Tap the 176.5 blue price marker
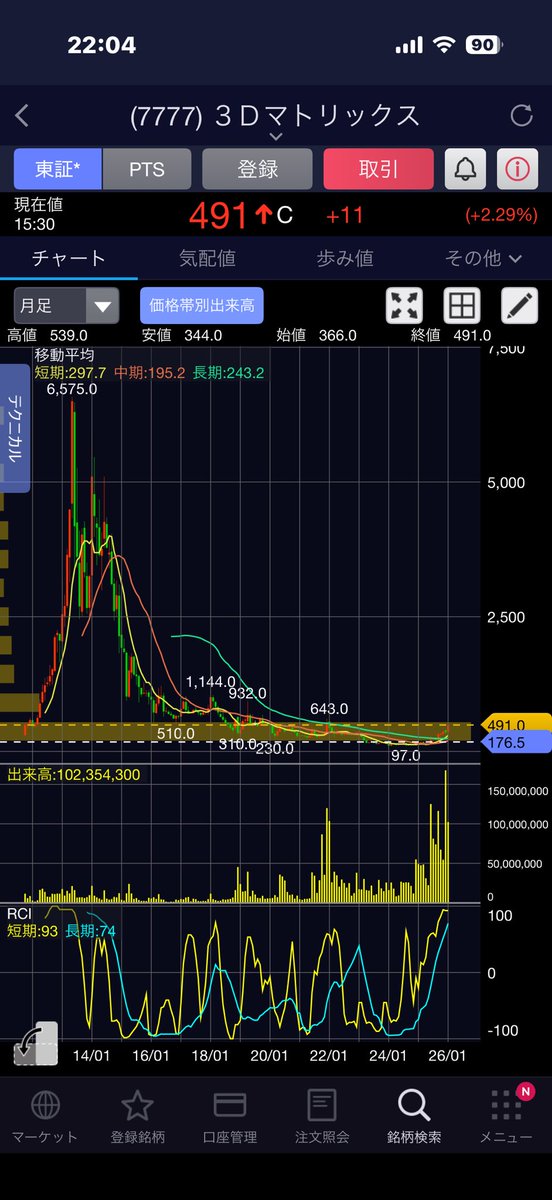This screenshot has width=552, height=1200. 516,743
